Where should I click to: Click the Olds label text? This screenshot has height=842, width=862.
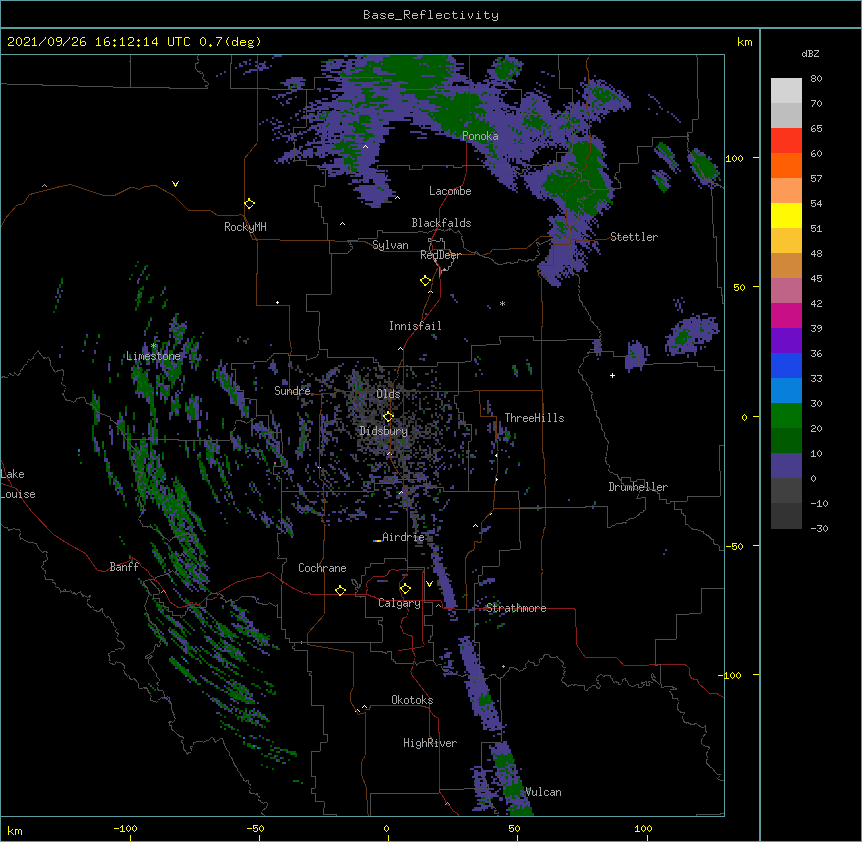coord(388,394)
